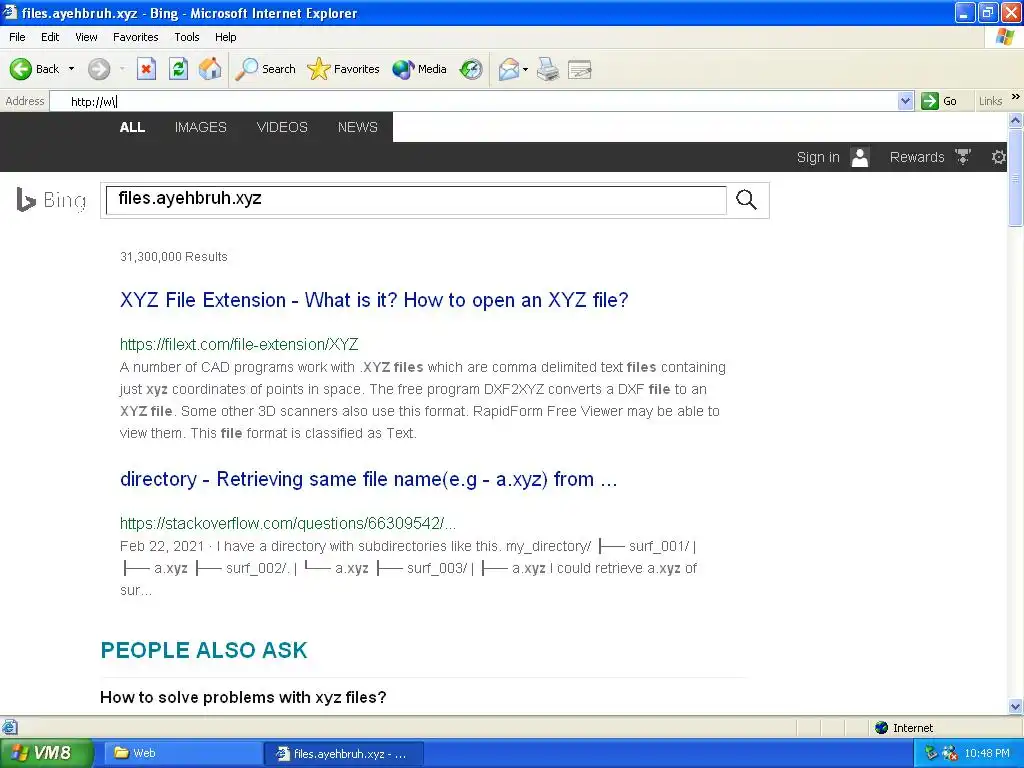The width and height of the screenshot is (1024, 768).
Task: Stop page loading with red X icon
Action: coord(146,69)
